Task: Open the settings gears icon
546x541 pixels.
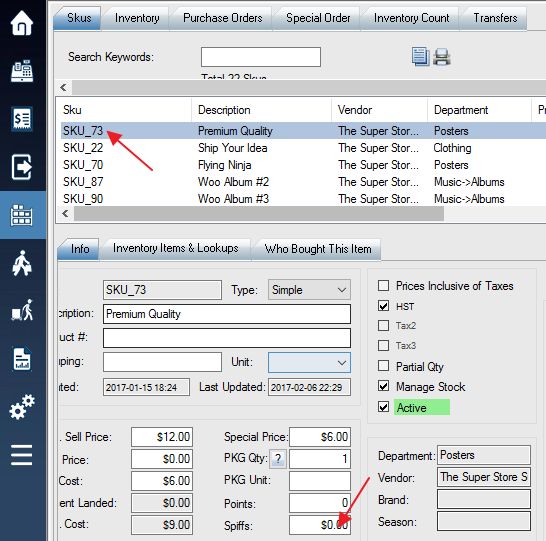Action: pyautogui.click(x=22, y=406)
